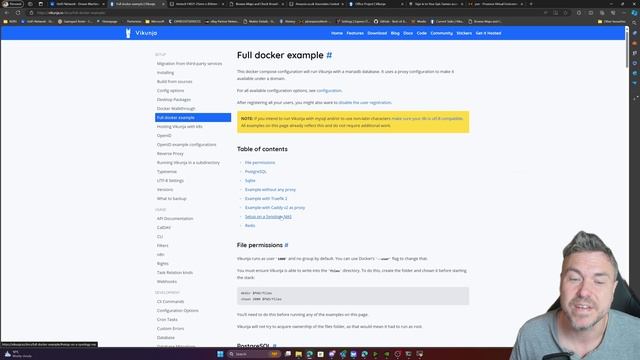Follow the PostgreSQL table of contents link
This screenshot has width=640, height=360.
256,171
